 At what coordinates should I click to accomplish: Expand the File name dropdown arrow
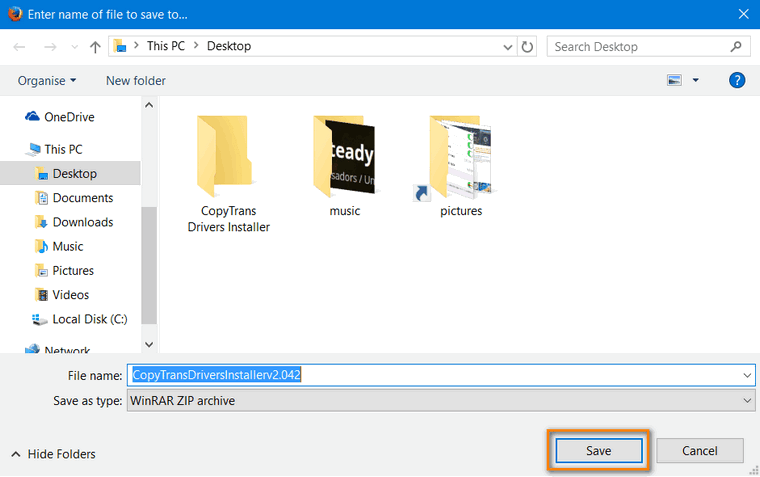(747, 375)
